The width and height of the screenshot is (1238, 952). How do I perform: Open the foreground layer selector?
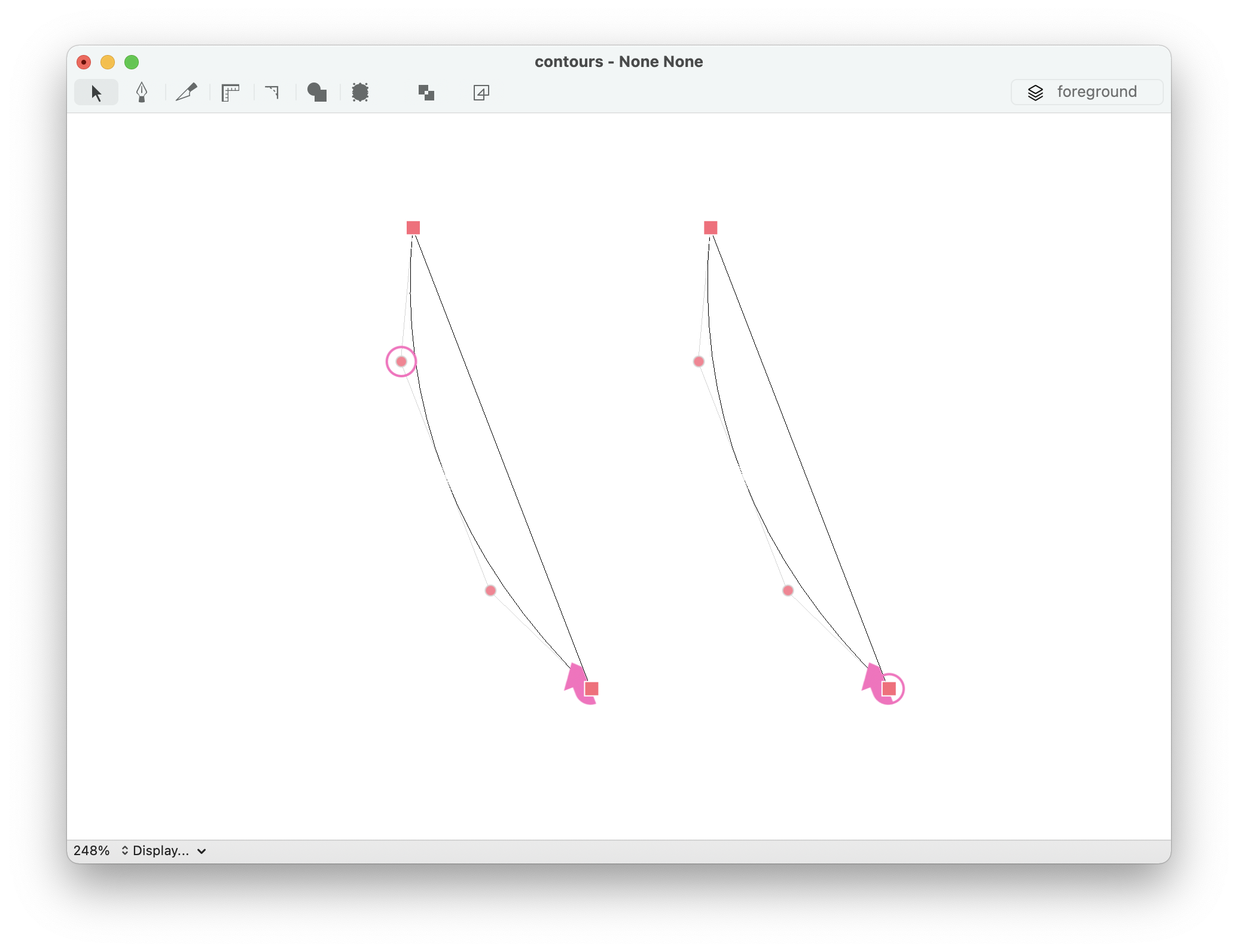(1087, 92)
